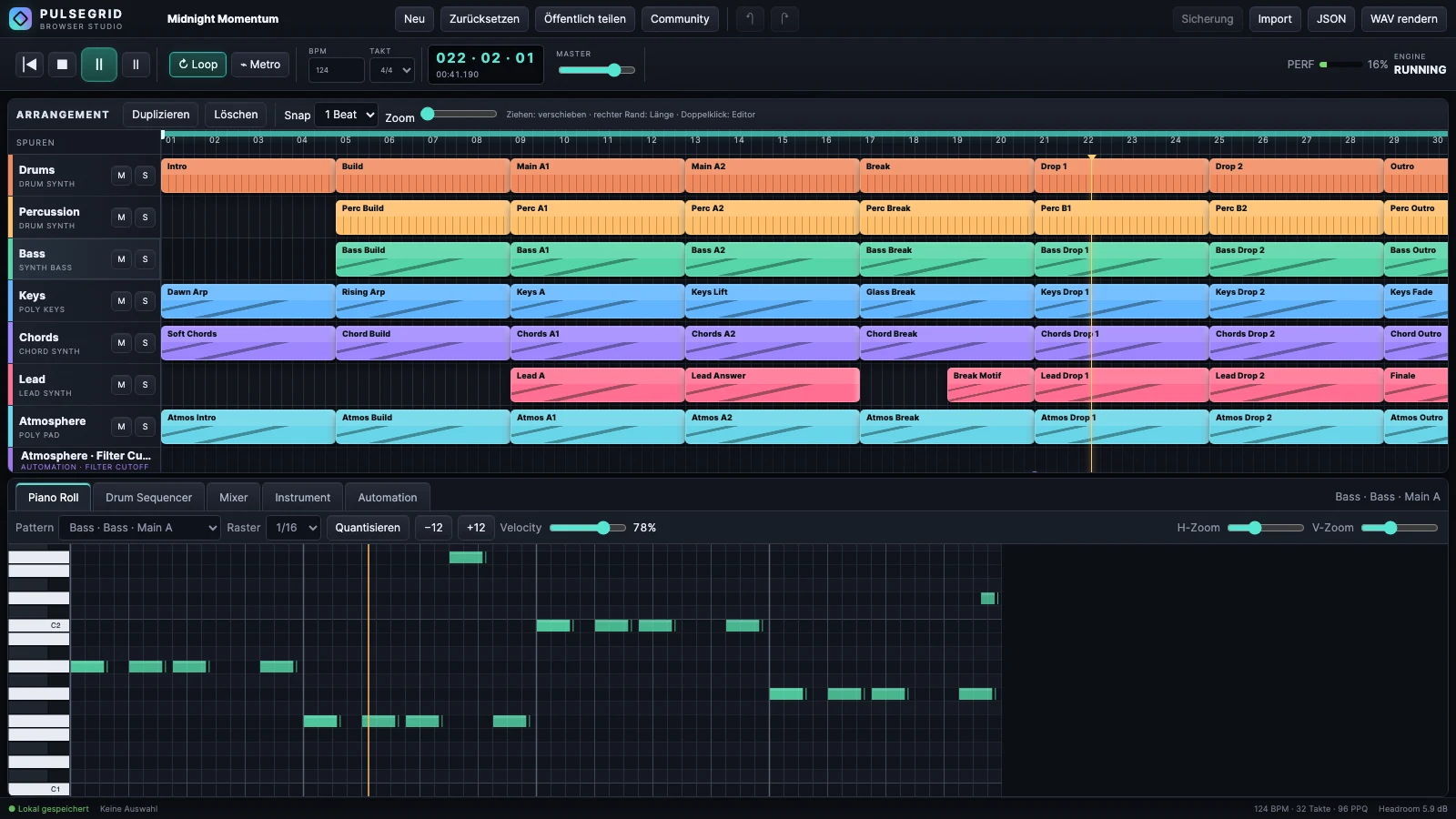Click bar 17 on the timeline ruler

870,140
